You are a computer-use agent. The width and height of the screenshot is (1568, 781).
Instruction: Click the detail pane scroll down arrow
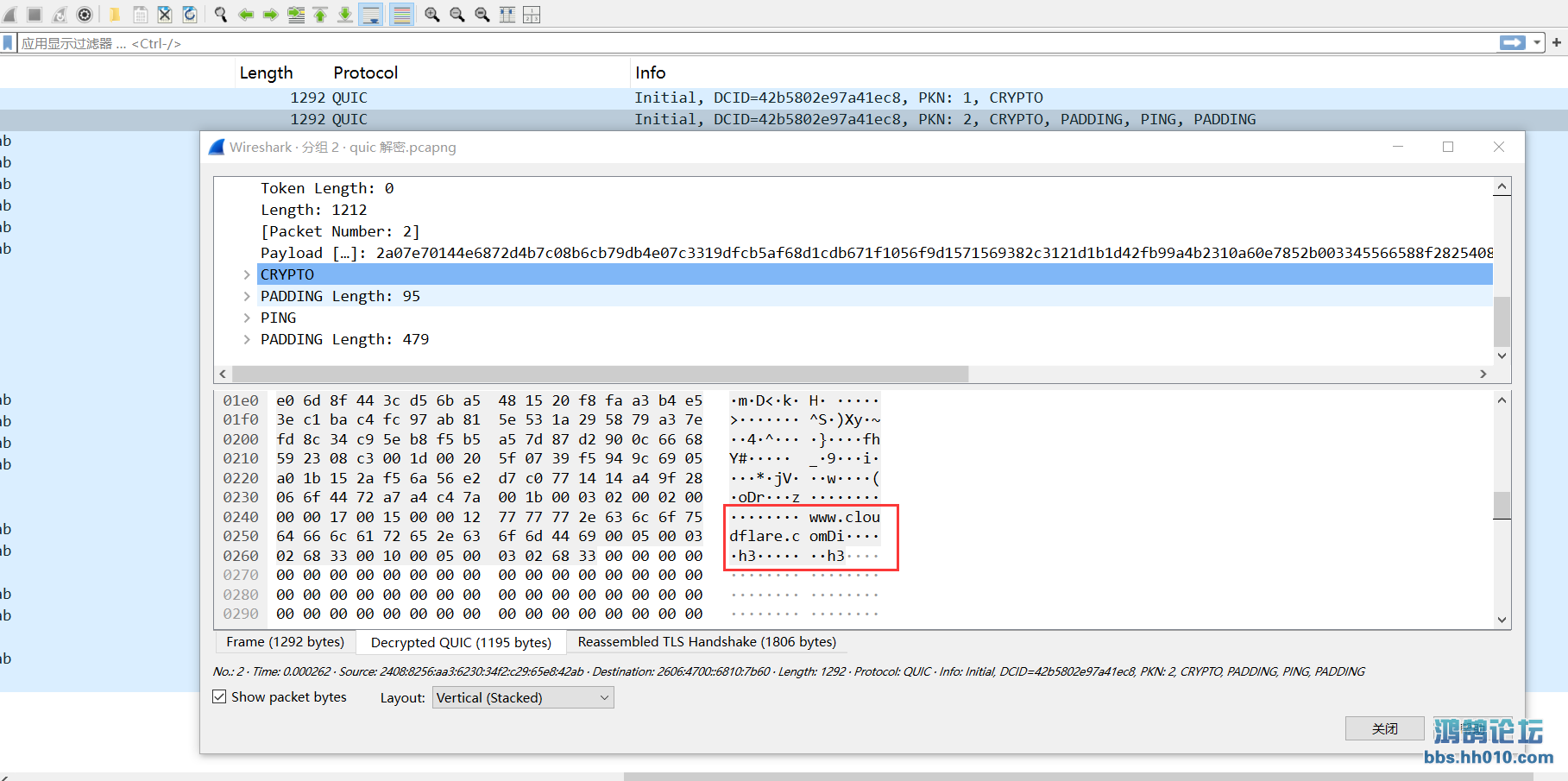coord(1502,356)
